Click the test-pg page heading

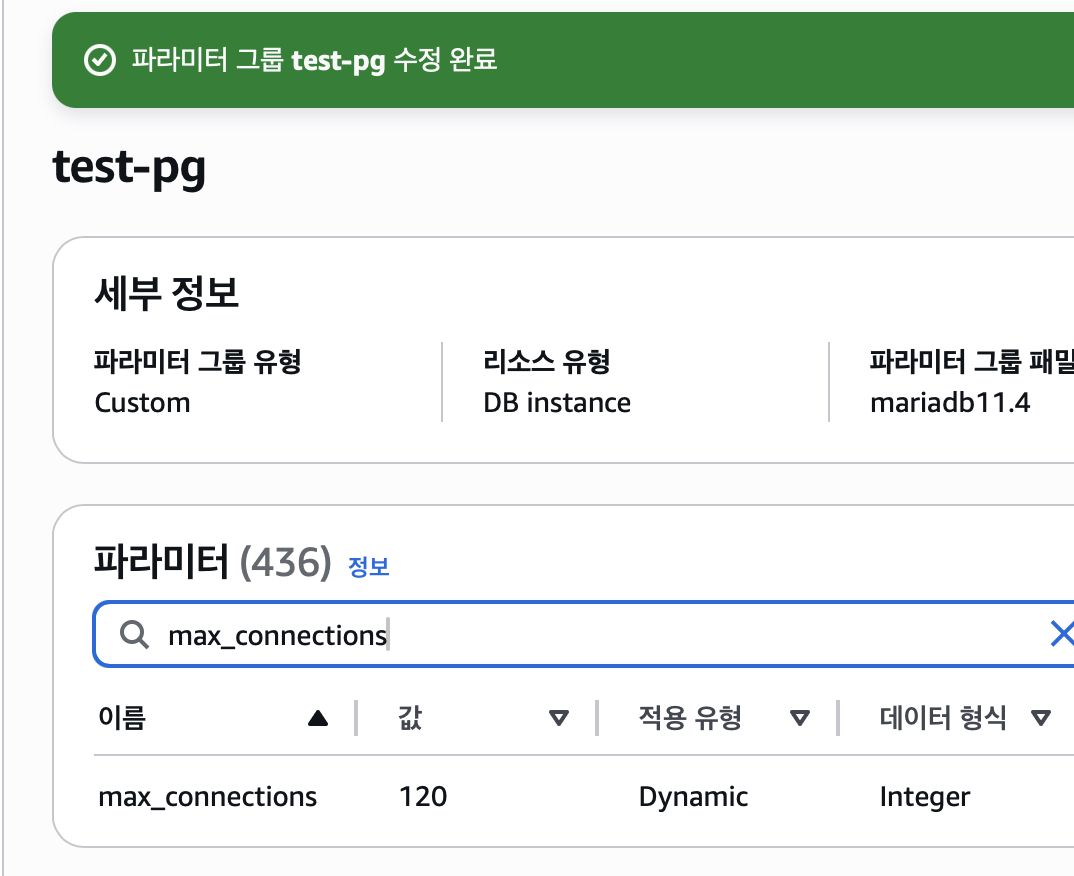pyautogui.click(x=129, y=168)
